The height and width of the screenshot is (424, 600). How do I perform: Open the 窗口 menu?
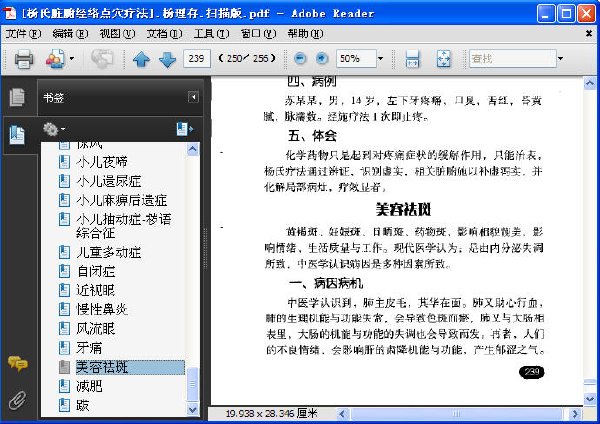(258, 34)
